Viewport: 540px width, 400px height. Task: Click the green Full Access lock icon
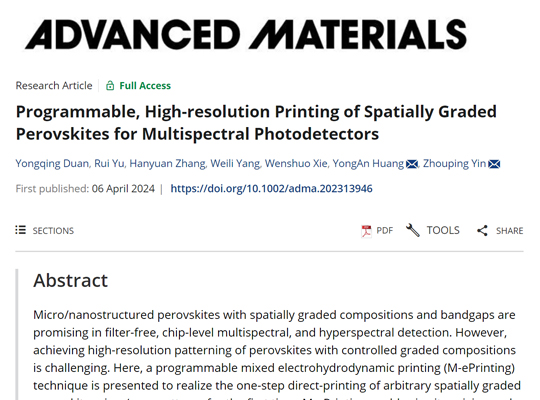point(110,85)
